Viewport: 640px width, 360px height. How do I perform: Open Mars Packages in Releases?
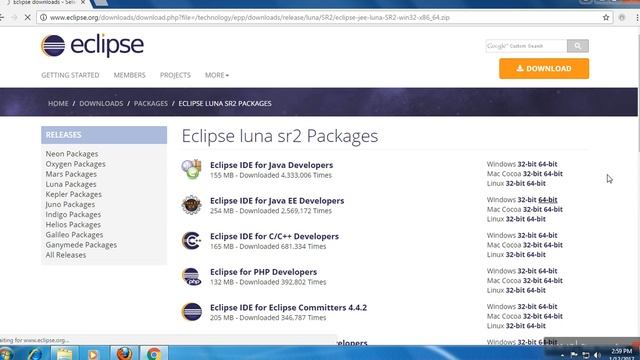(x=71, y=174)
